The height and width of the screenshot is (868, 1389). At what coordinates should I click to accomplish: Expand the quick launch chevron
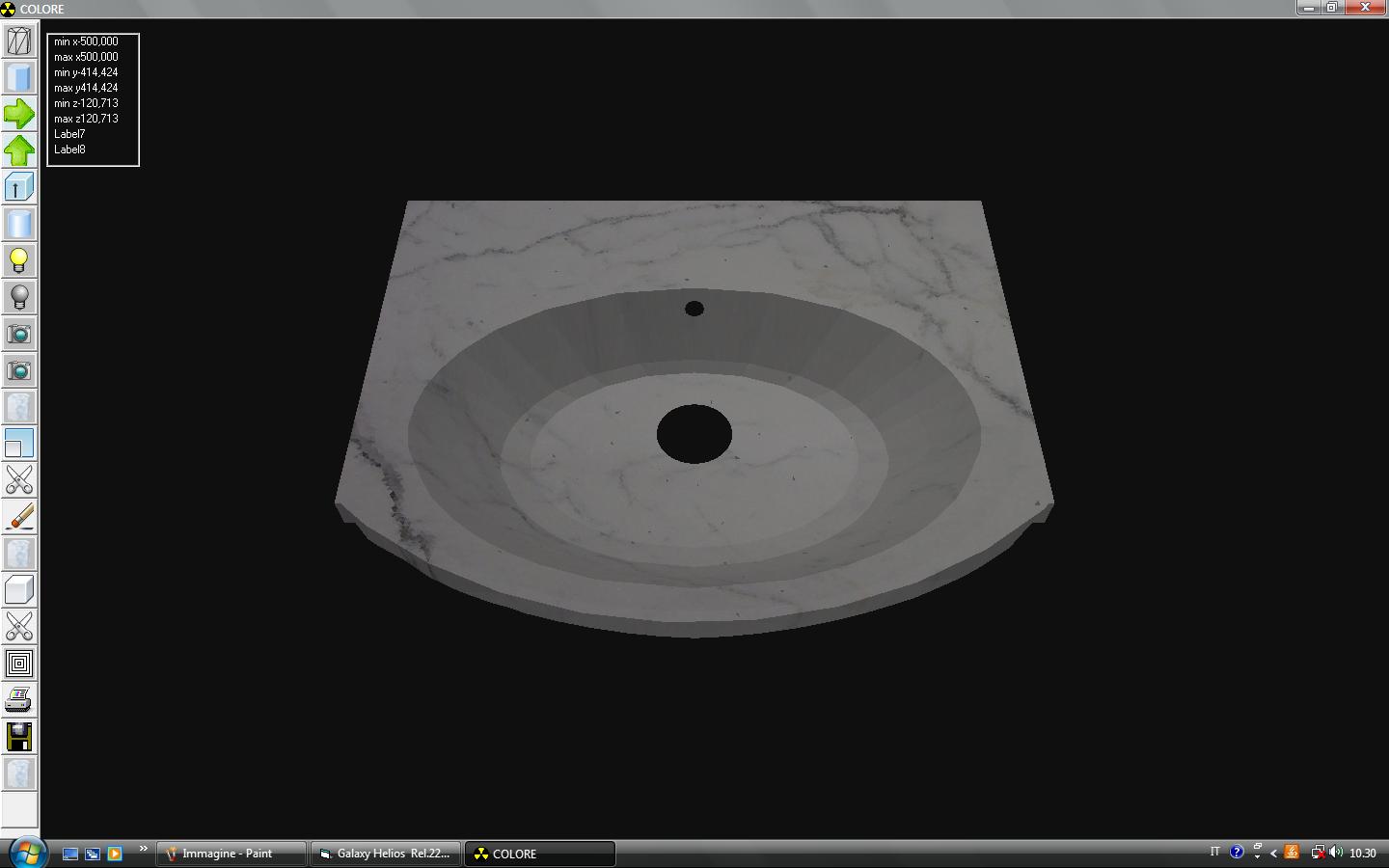coord(143,849)
